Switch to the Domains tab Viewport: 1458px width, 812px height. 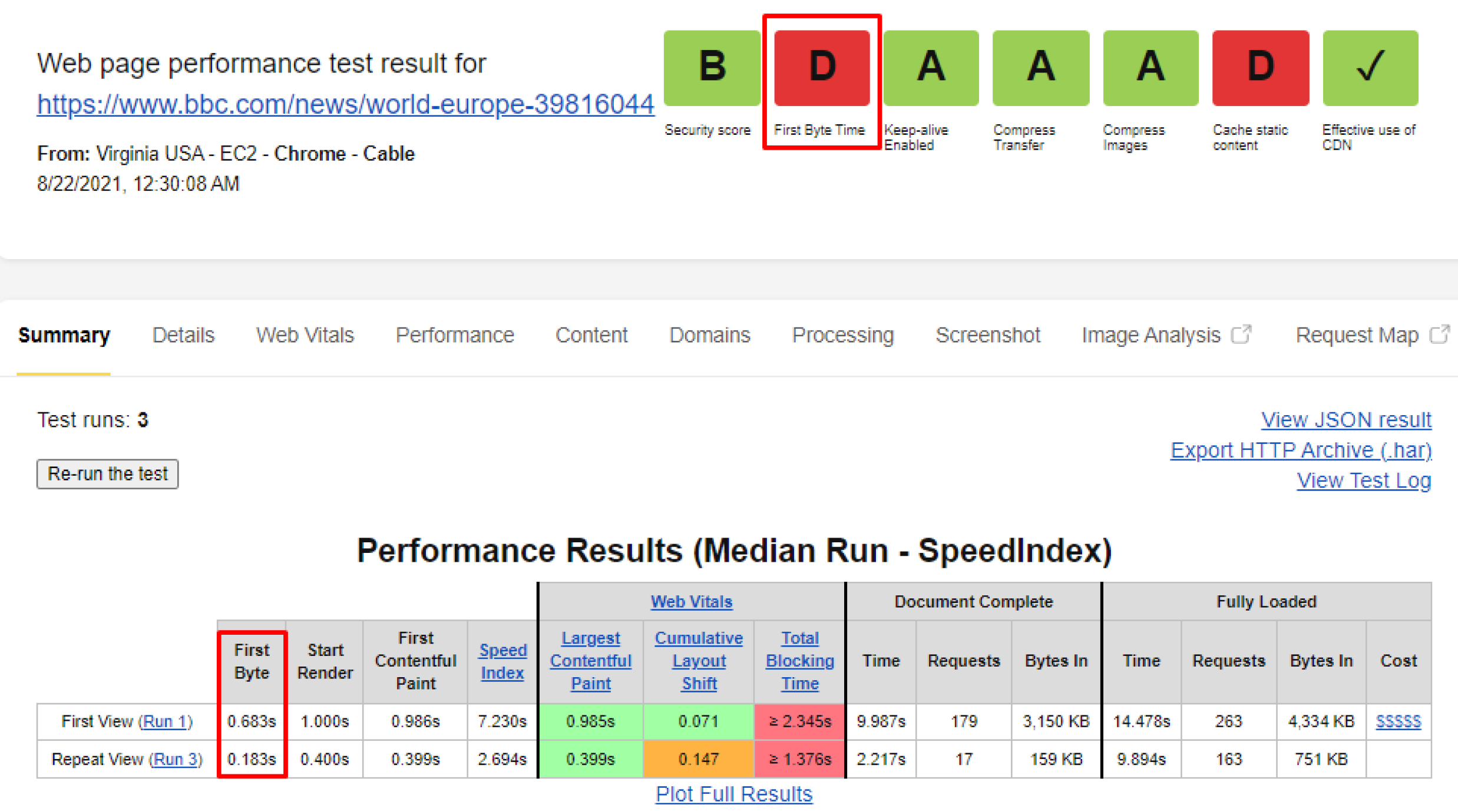click(710, 335)
